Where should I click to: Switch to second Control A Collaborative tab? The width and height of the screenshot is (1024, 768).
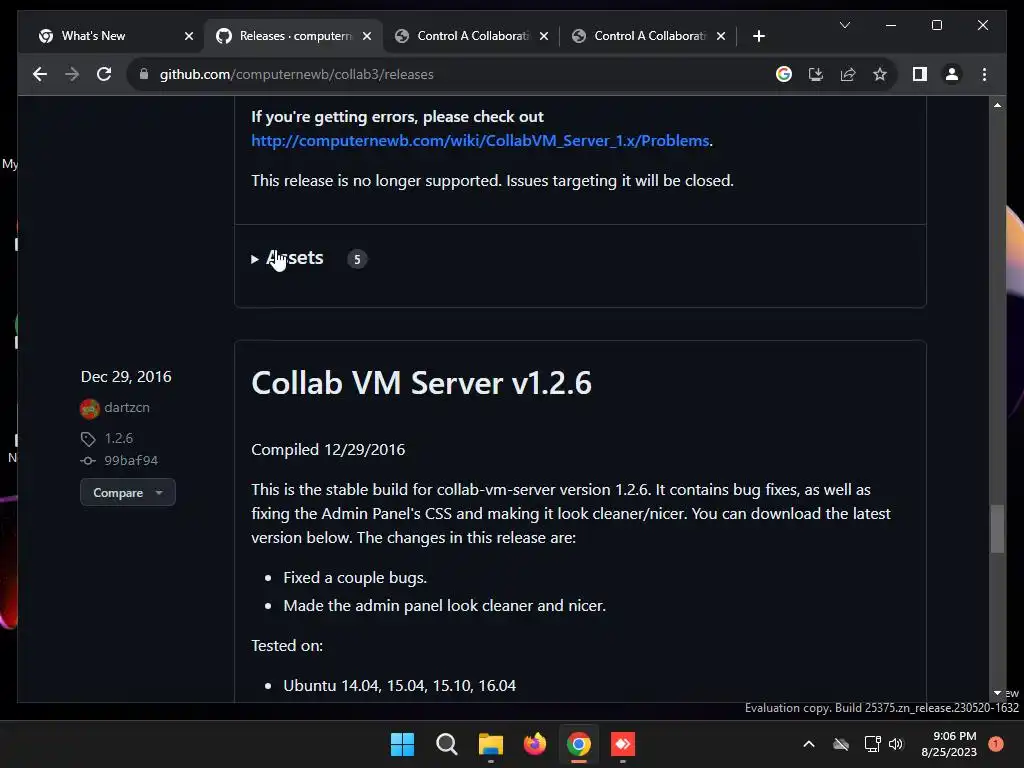tap(650, 36)
